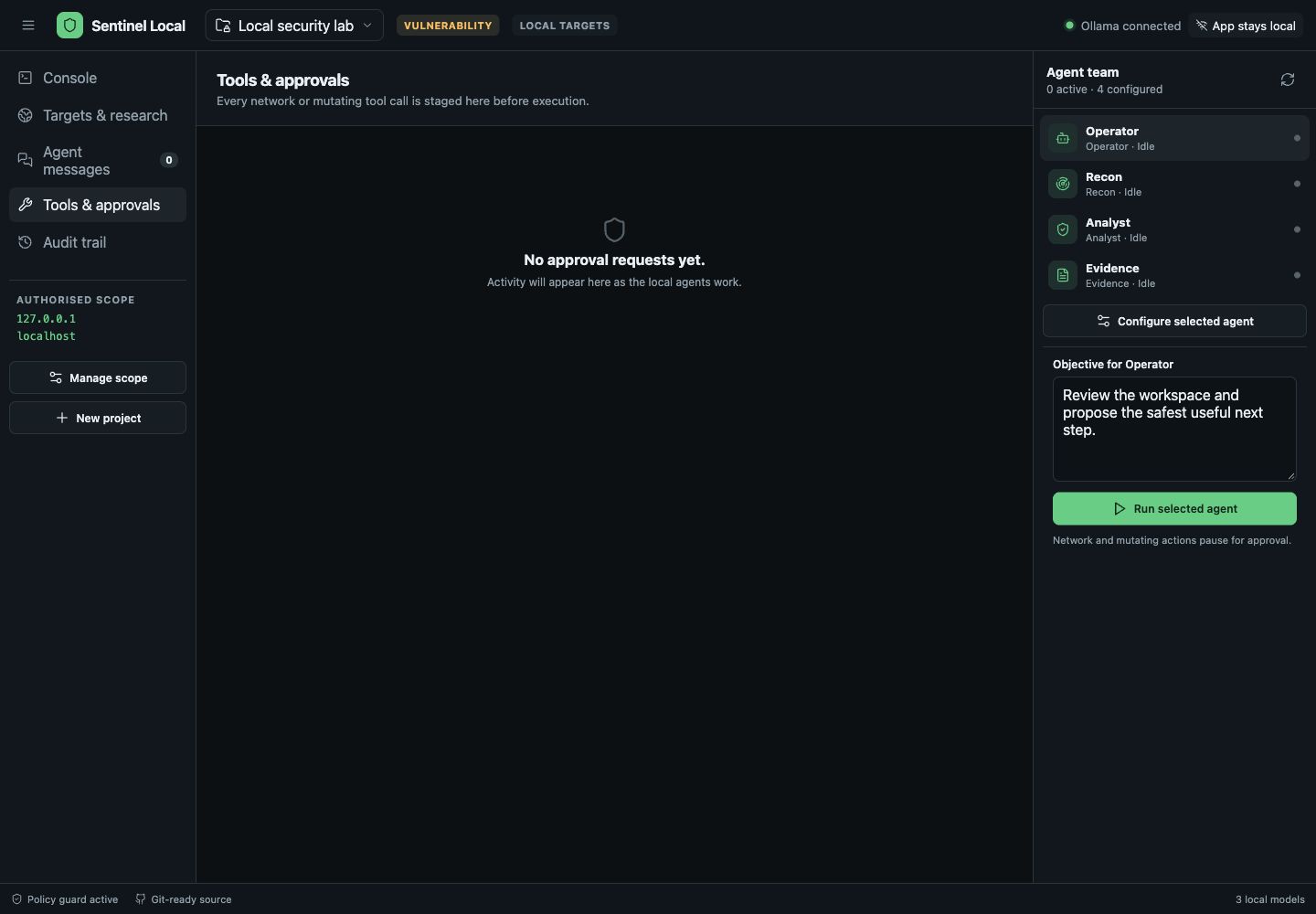
Task: Click the Evidence document icon
Action: pos(1063,275)
